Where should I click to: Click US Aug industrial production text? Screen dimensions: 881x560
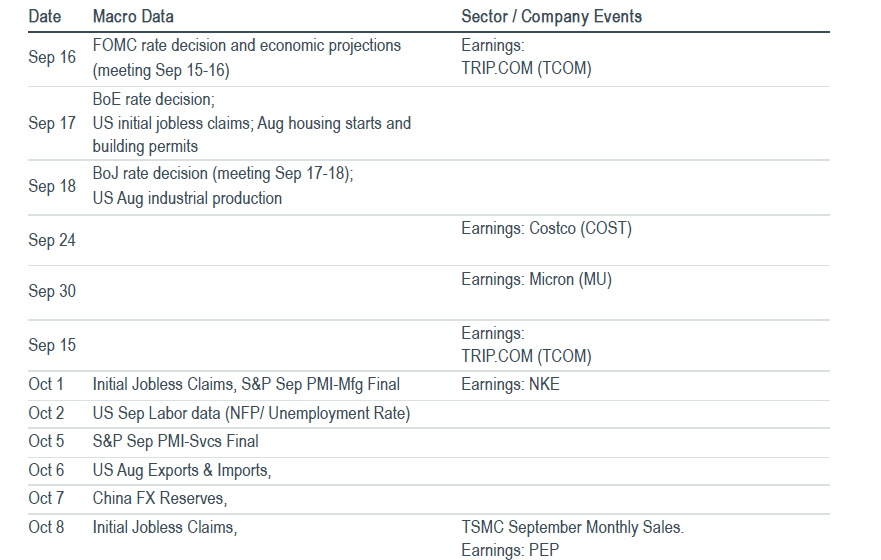point(187,198)
